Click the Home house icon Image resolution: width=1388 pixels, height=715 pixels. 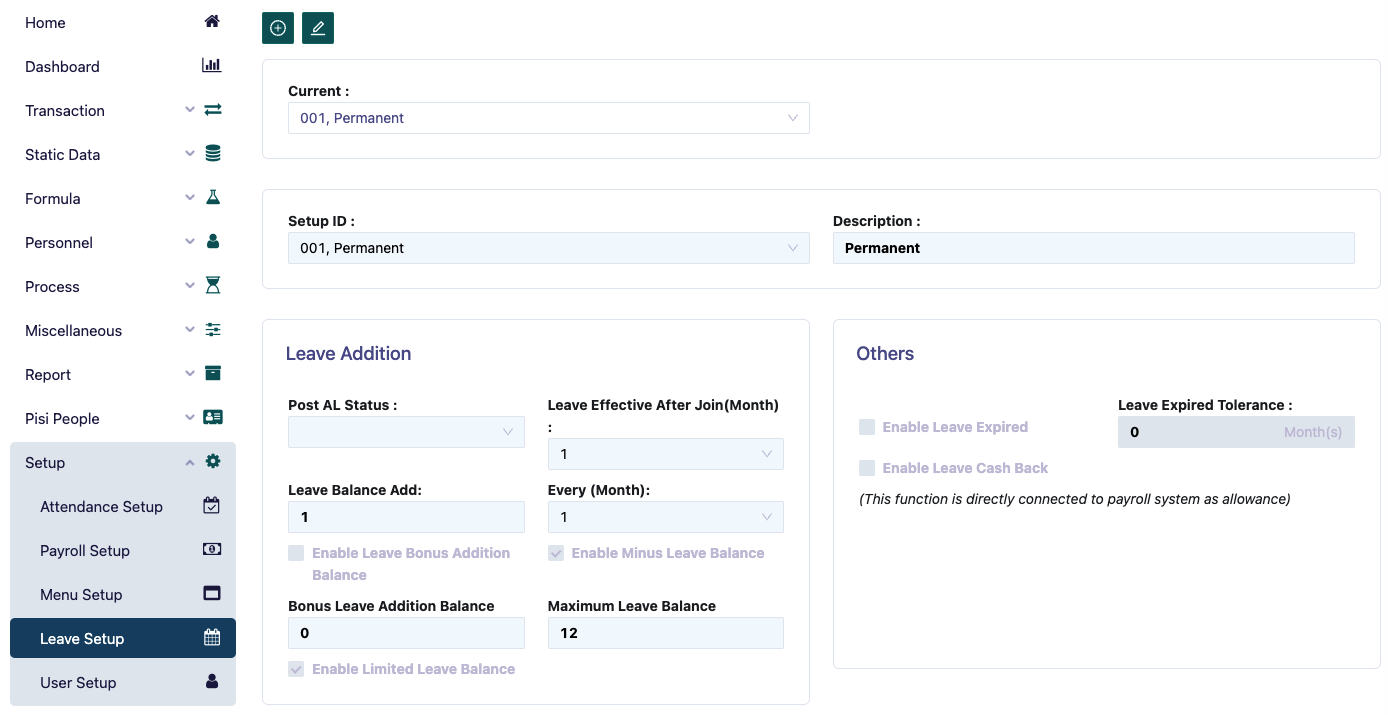(x=212, y=22)
